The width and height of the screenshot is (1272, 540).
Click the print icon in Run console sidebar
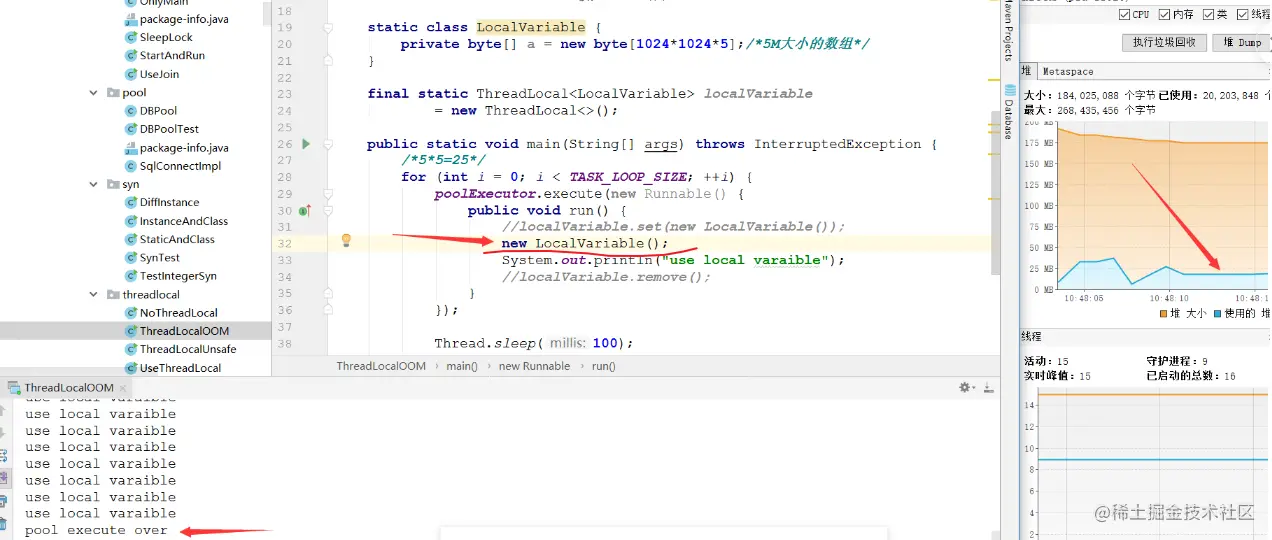4,501
